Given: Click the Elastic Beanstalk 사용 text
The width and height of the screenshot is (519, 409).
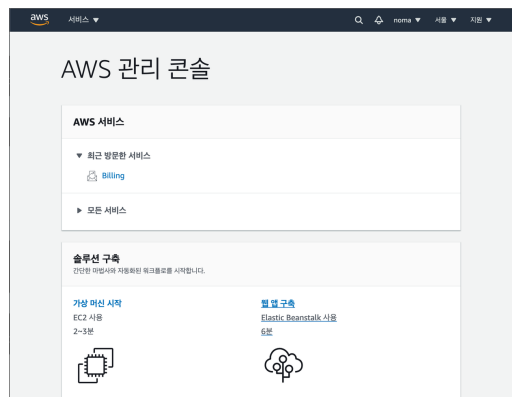Looking at the screenshot, I should click(299, 317).
